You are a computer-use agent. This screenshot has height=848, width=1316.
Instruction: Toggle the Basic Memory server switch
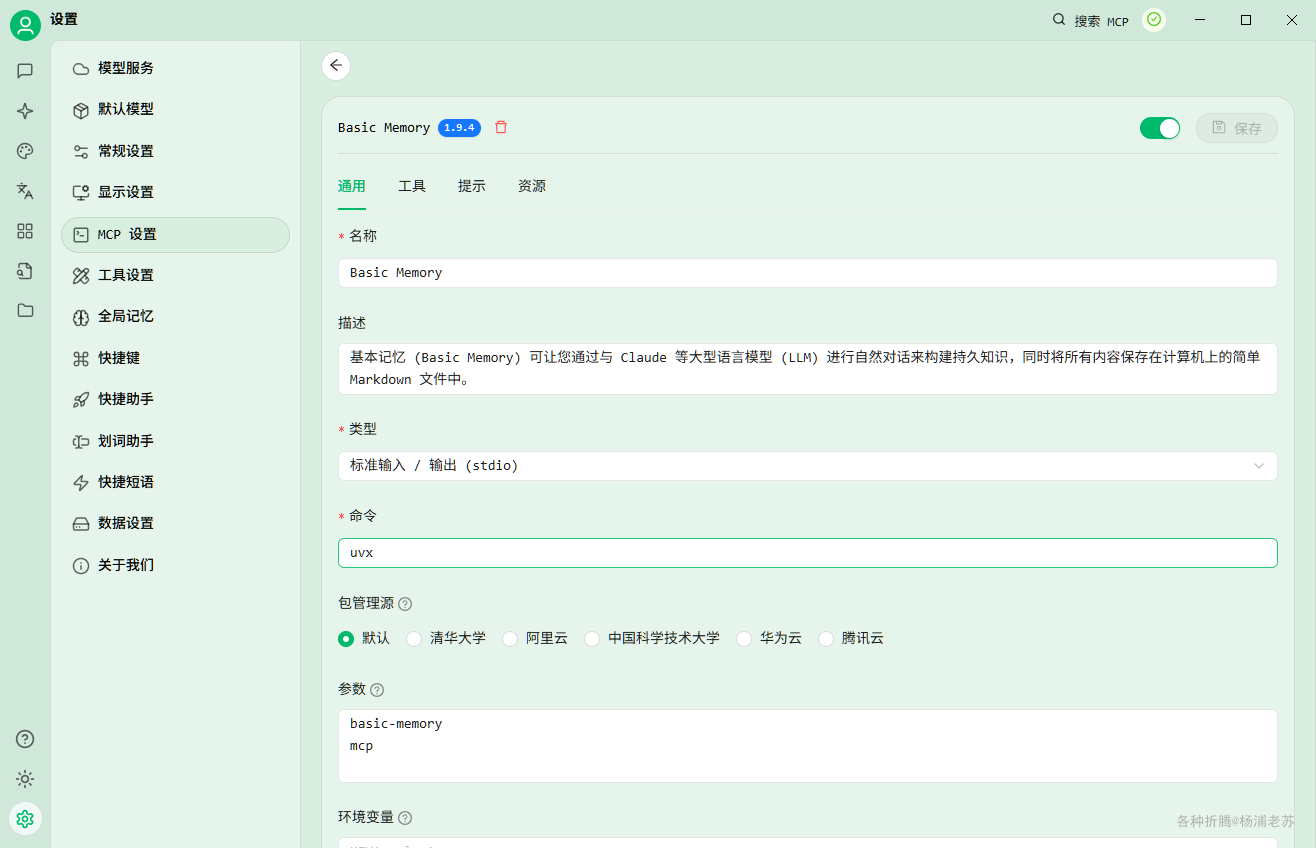pos(1160,128)
